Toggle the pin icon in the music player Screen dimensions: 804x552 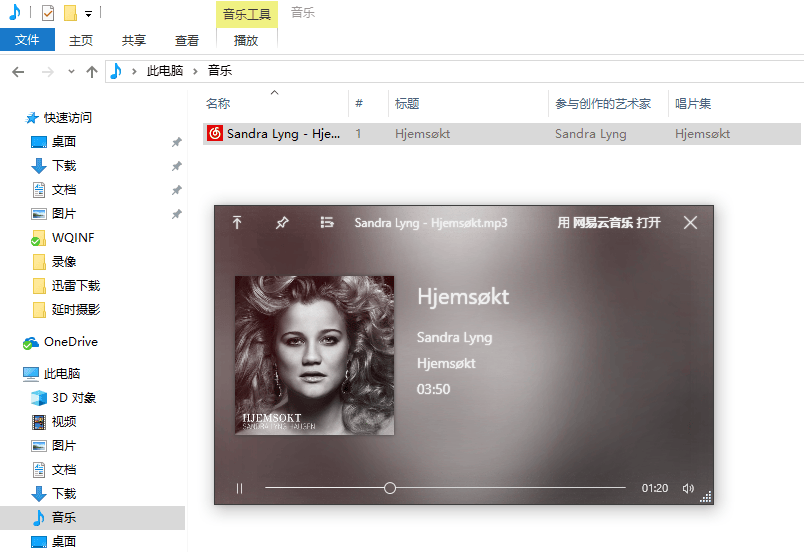pos(282,223)
